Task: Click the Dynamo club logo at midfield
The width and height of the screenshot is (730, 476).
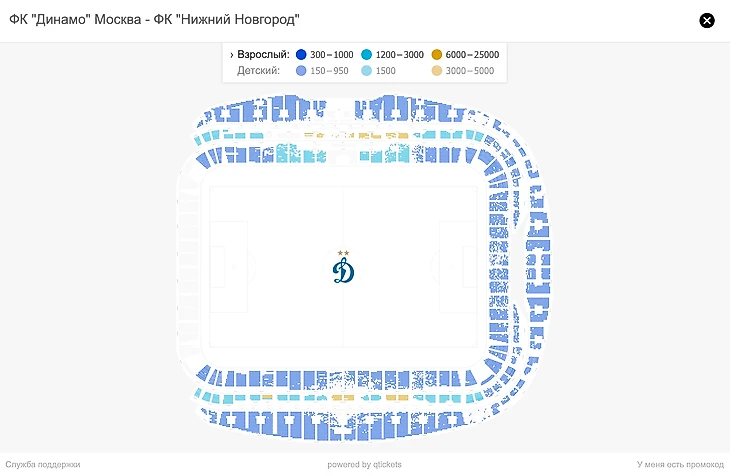Action: [x=343, y=270]
